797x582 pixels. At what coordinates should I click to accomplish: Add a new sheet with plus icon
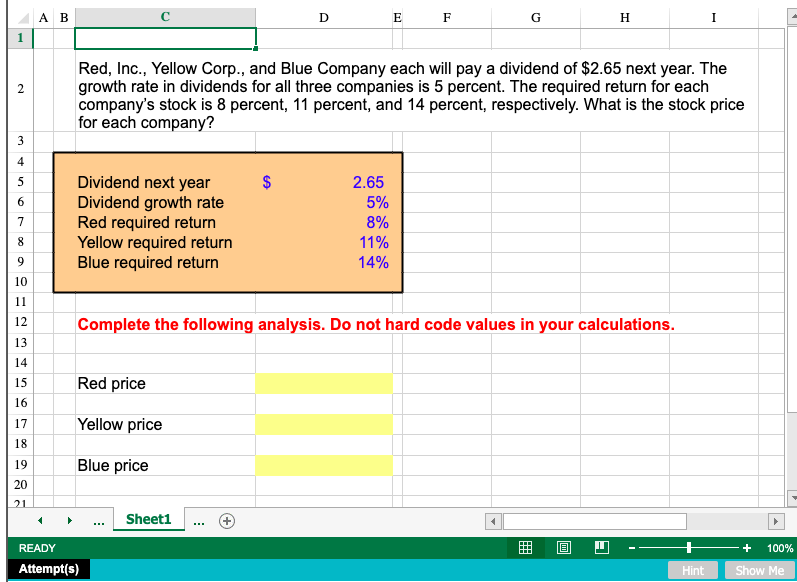227,521
